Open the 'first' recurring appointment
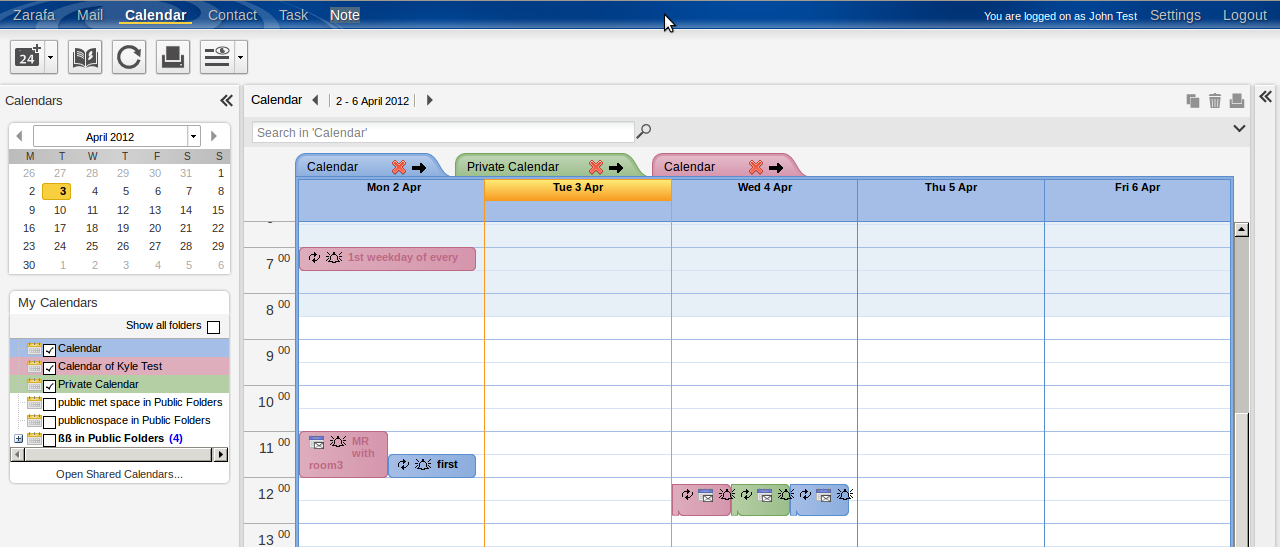Image resolution: width=1280 pixels, height=547 pixels. [x=432, y=465]
